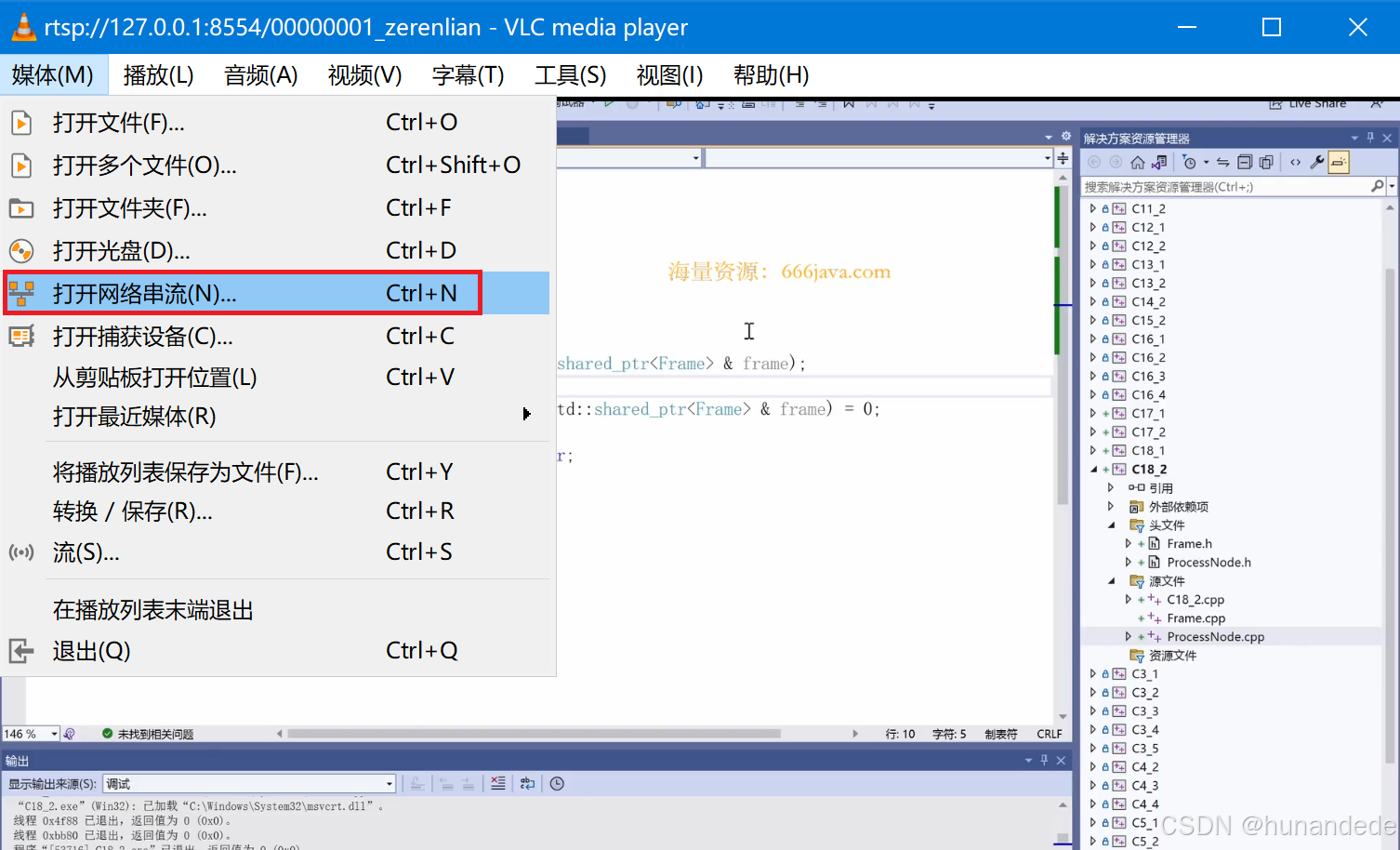Select Frame.h in Solution Explorer
Viewport: 1400px width, 850px height.
(1189, 544)
